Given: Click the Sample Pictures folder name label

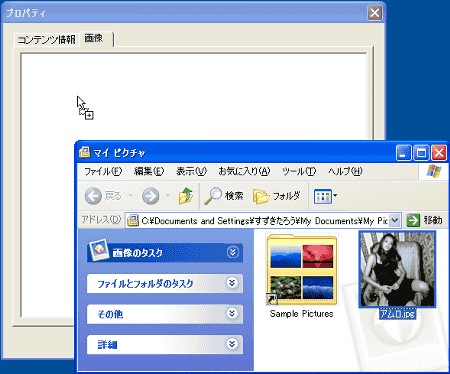Looking at the screenshot, I should tap(301, 314).
